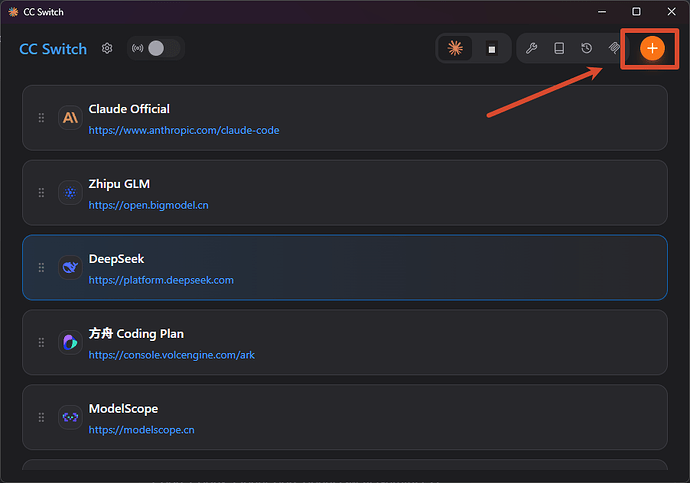Viewport: 690px width, 483px height.
Task: Click the drag handle of DeepSeek
Action: (x=41, y=267)
